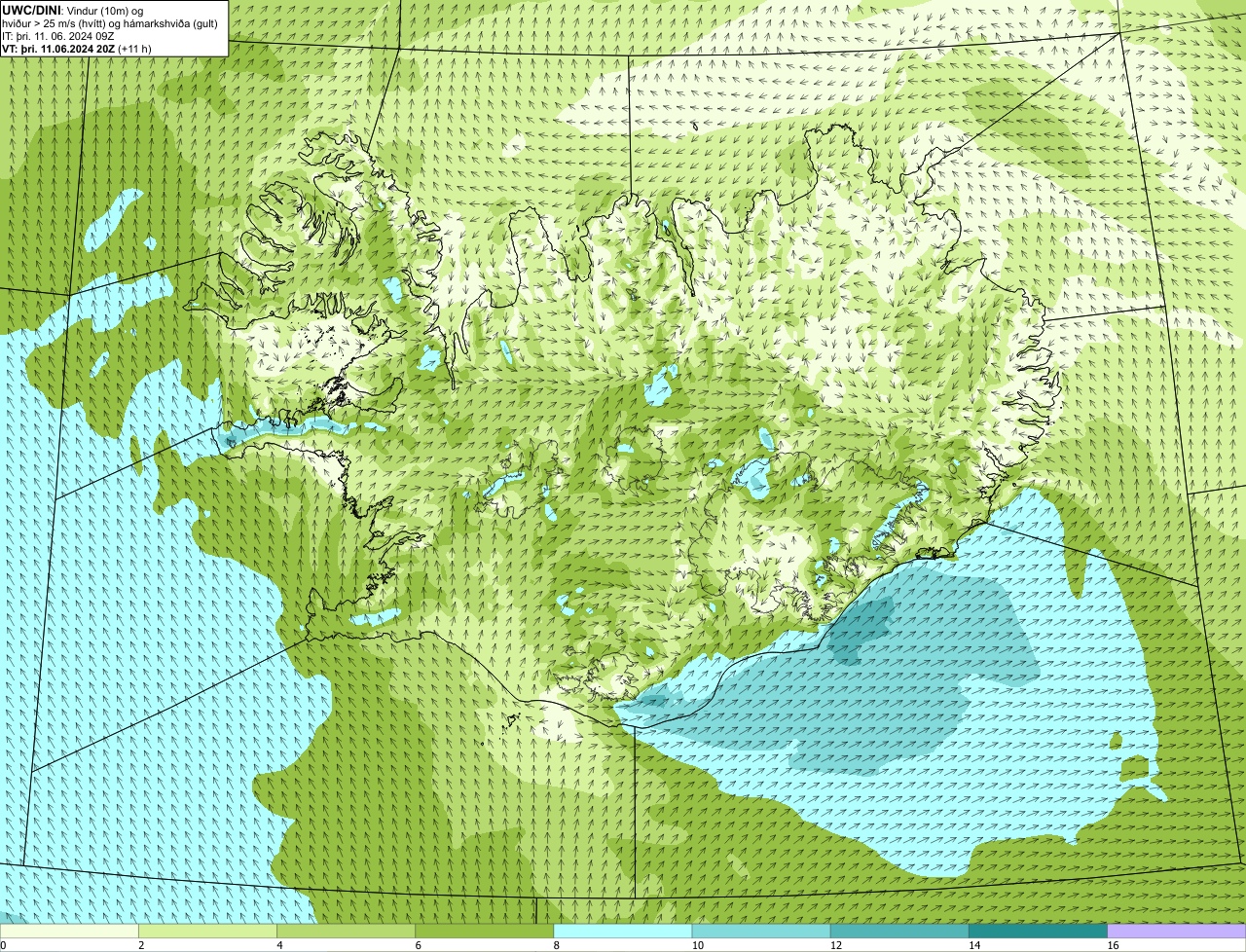This screenshot has height=952, width=1246.
Task: Click the 4–6 legend color band
Action: click(347, 931)
